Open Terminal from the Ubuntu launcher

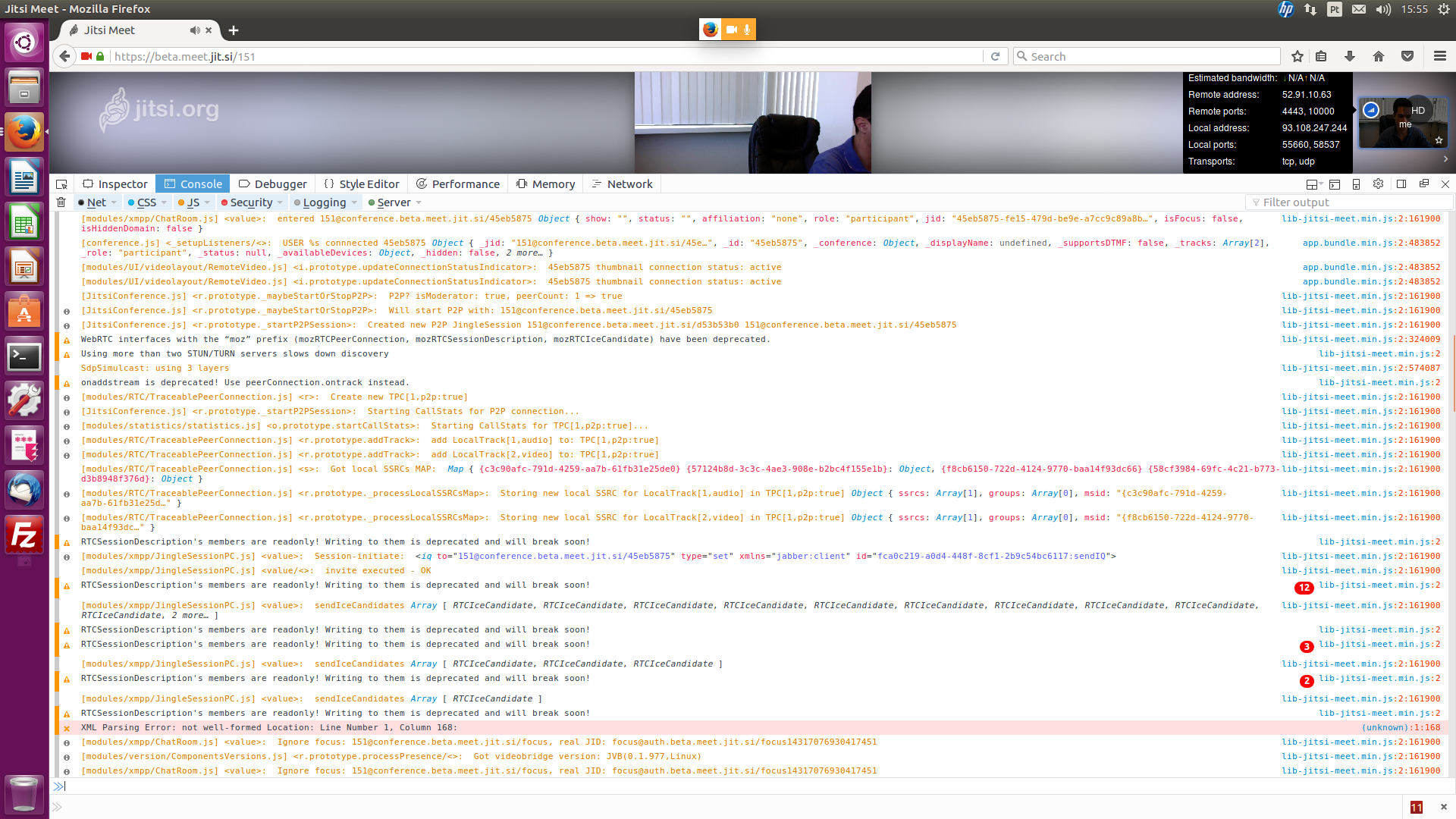(x=24, y=356)
